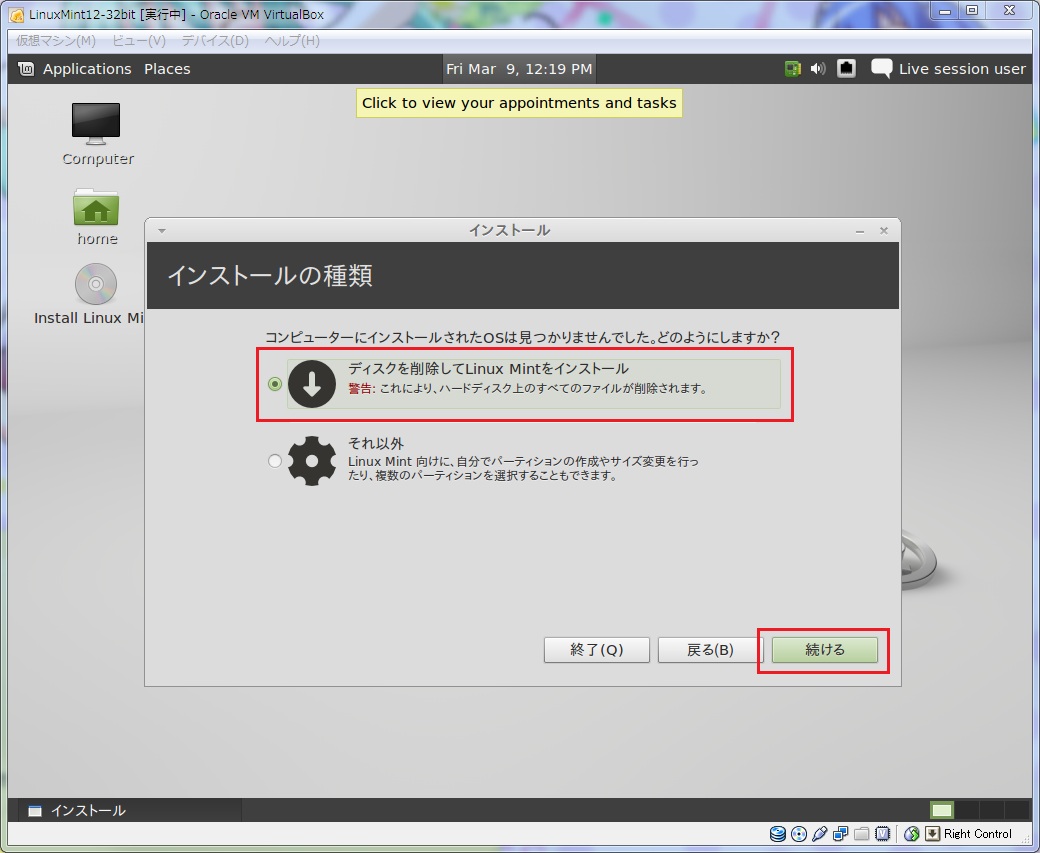The image size is (1040, 853).
Task: Click the VirtualBox USB devices icon
Action: tap(820, 834)
